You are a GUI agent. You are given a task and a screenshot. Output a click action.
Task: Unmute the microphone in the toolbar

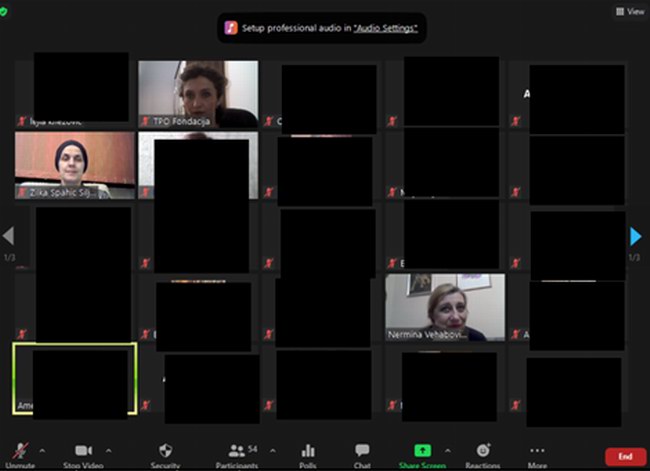[20, 452]
